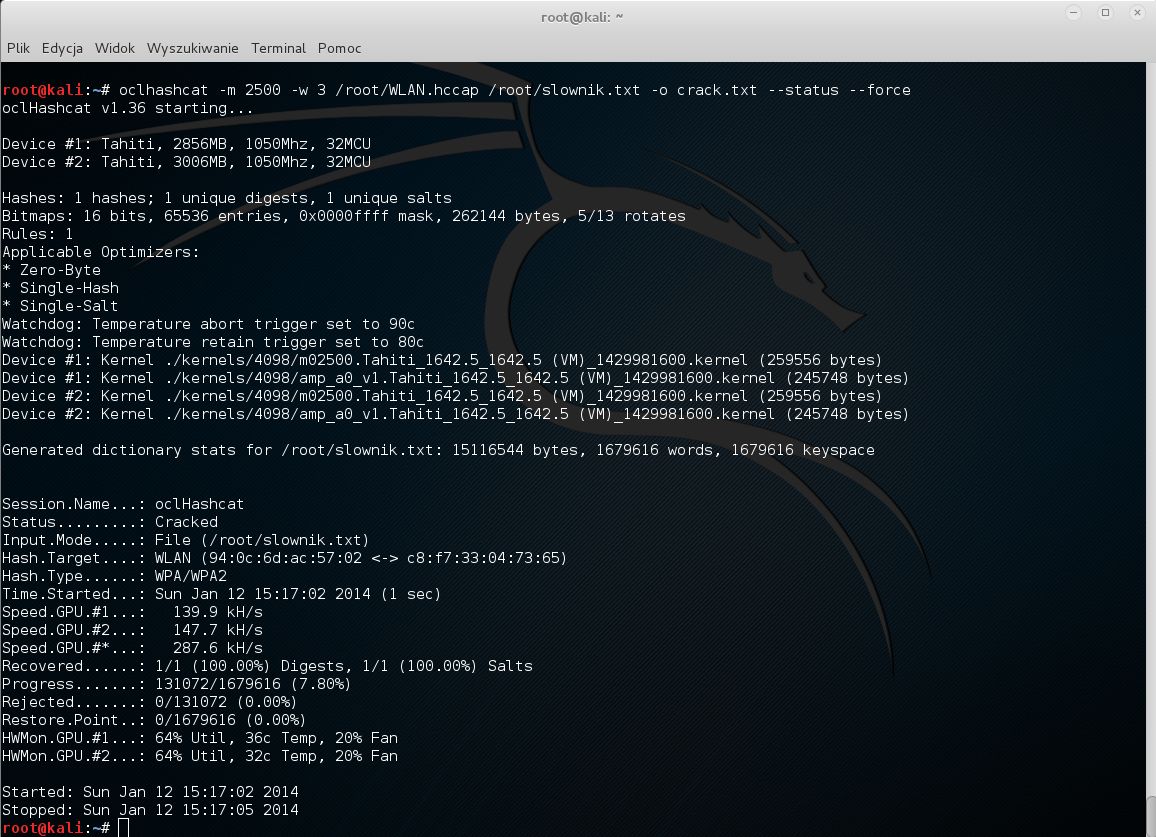Click the 'Session.Name...: oclHashcat' line
The width and height of the screenshot is (1156, 837).
(122, 504)
